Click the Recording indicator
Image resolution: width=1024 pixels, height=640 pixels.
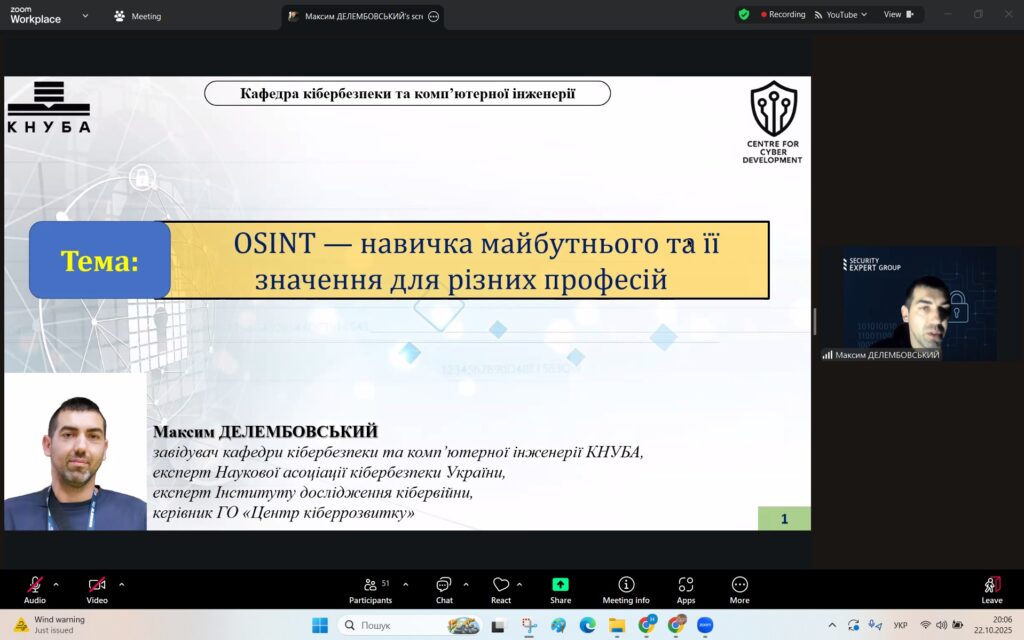(783, 15)
